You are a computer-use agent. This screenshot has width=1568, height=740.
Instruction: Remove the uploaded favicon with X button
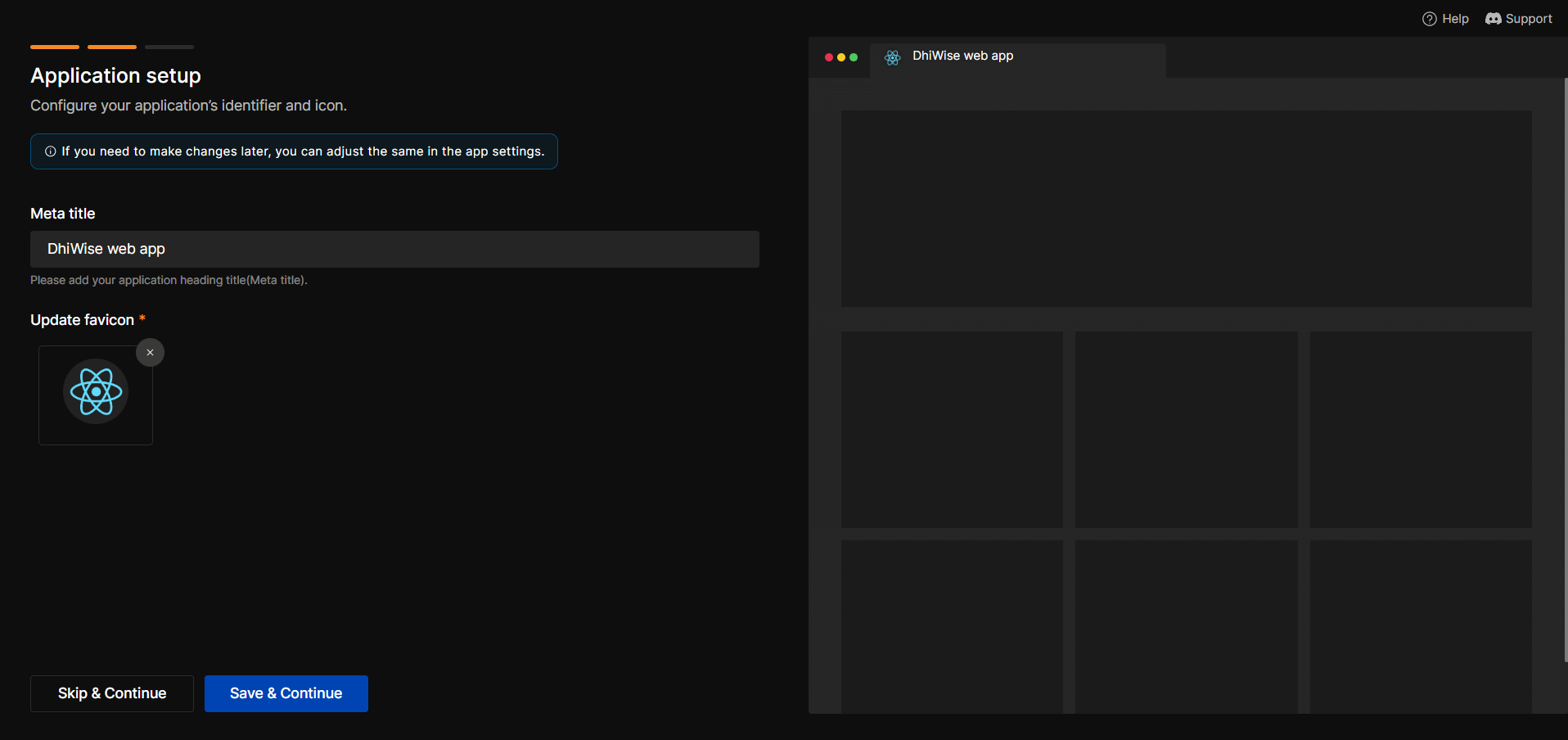click(150, 353)
